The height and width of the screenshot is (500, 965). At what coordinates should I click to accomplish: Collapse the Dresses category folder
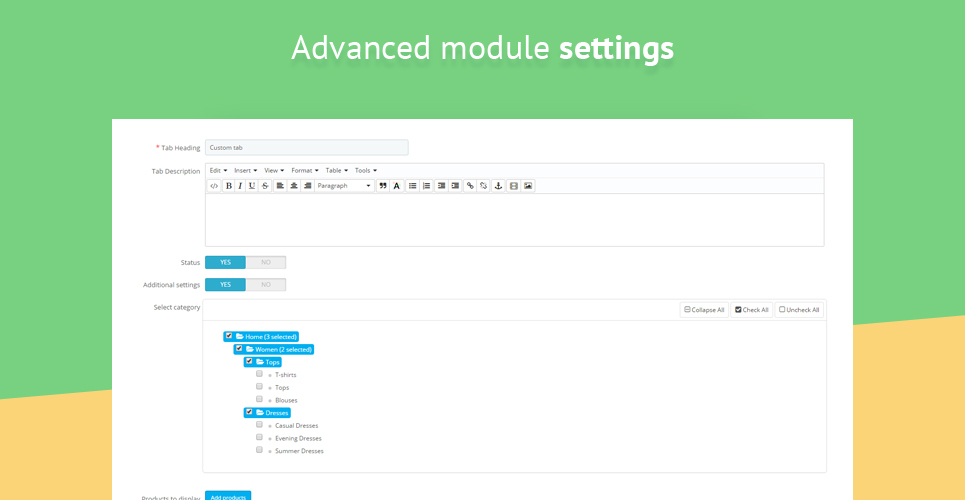[260, 413]
